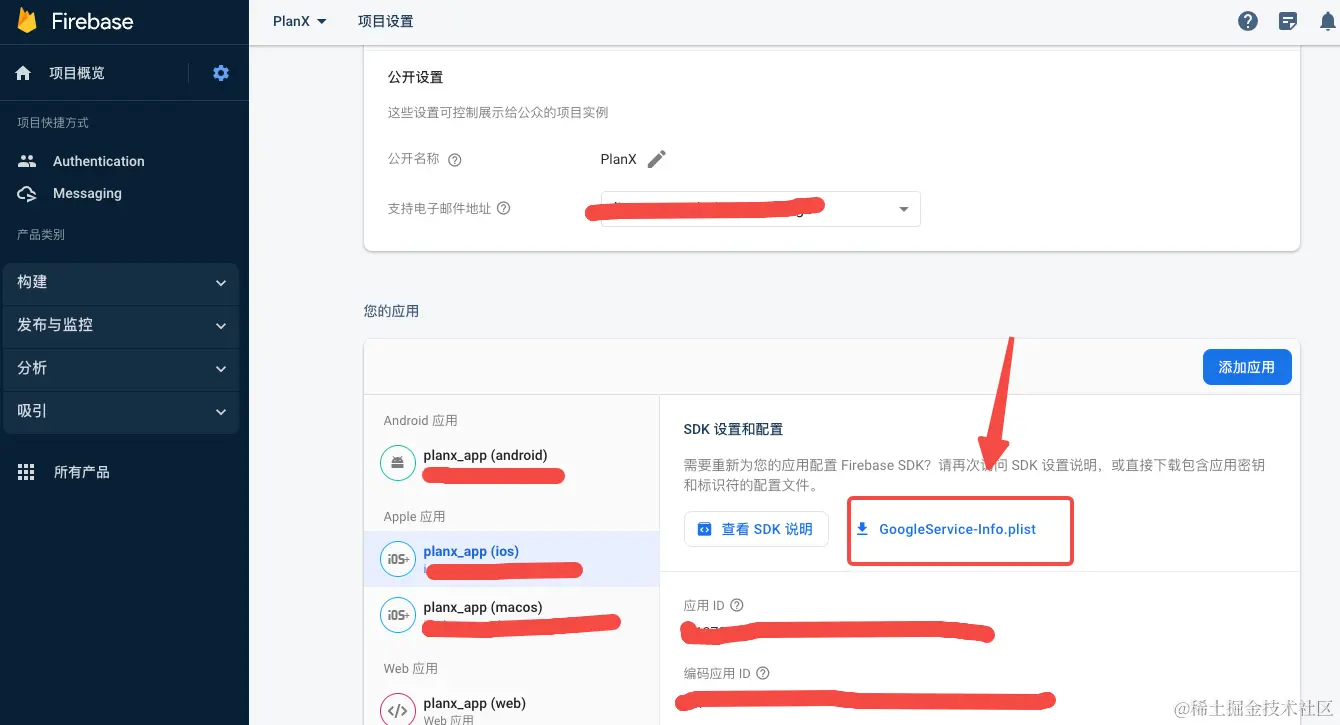Screen dimensions: 1340x725
Task: Open the release notes icon in header
Action: point(1289,21)
